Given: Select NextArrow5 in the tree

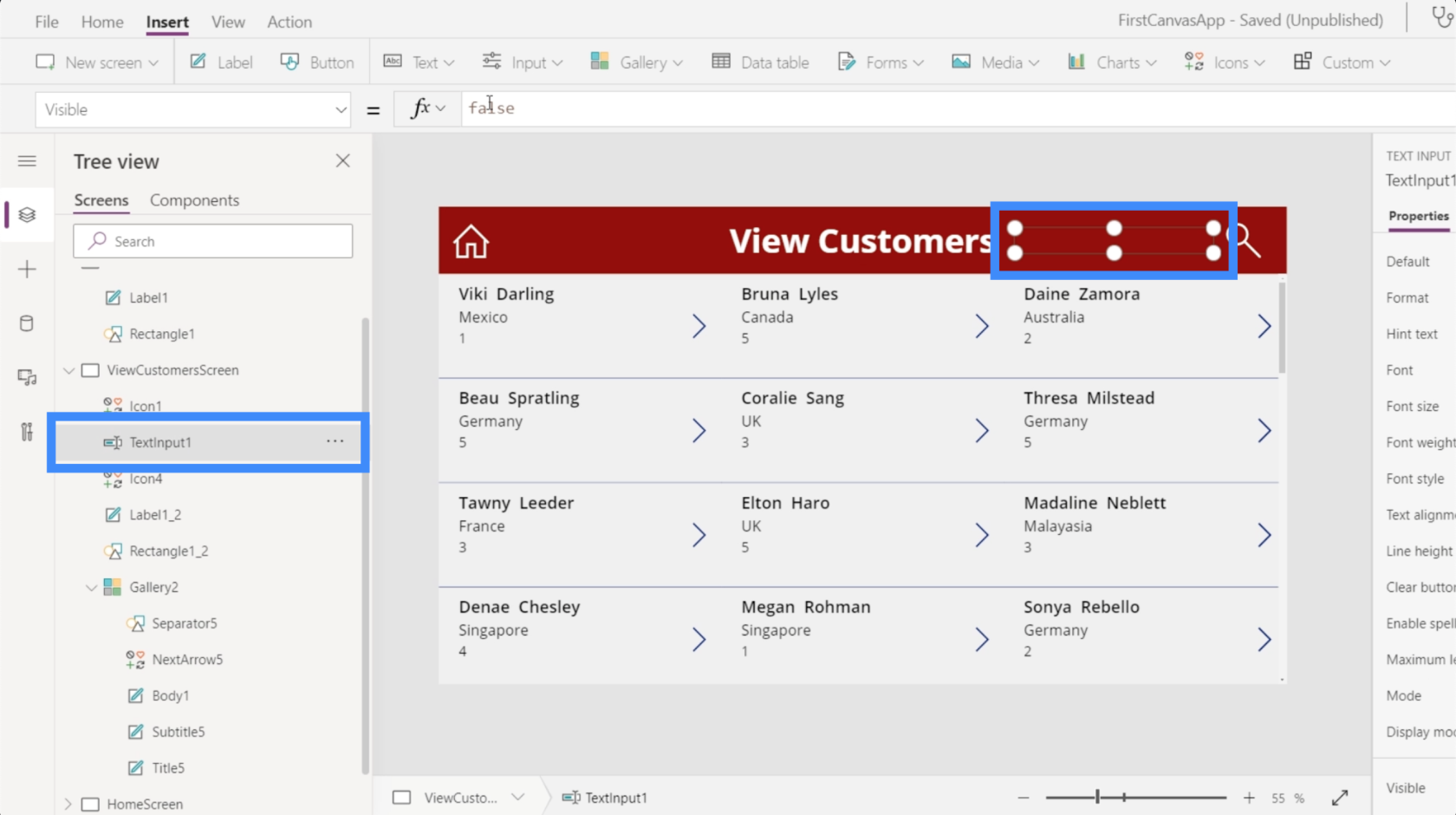Looking at the screenshot, I should tap(187, 660).
